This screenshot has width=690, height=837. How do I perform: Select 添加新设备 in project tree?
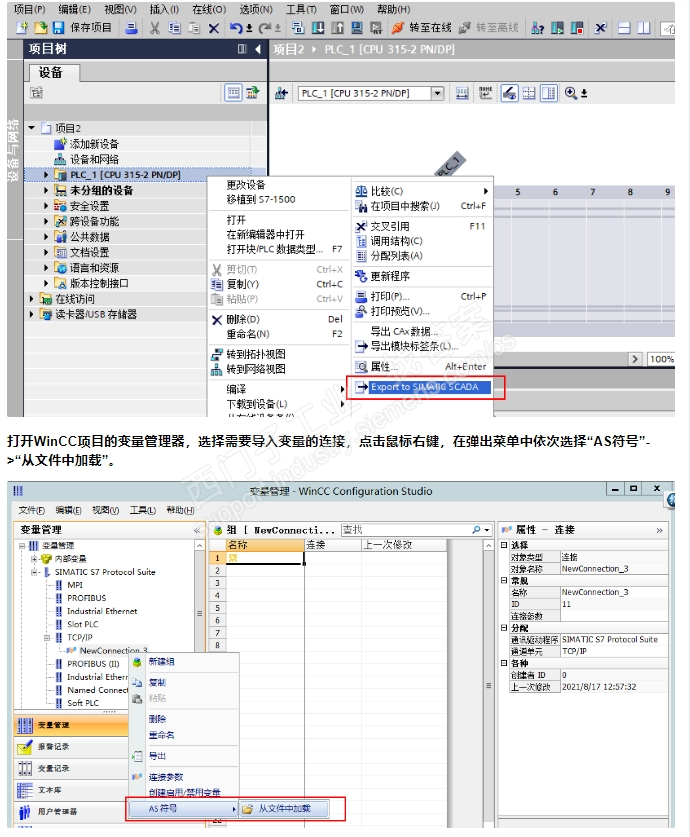(x=94, y=144)
